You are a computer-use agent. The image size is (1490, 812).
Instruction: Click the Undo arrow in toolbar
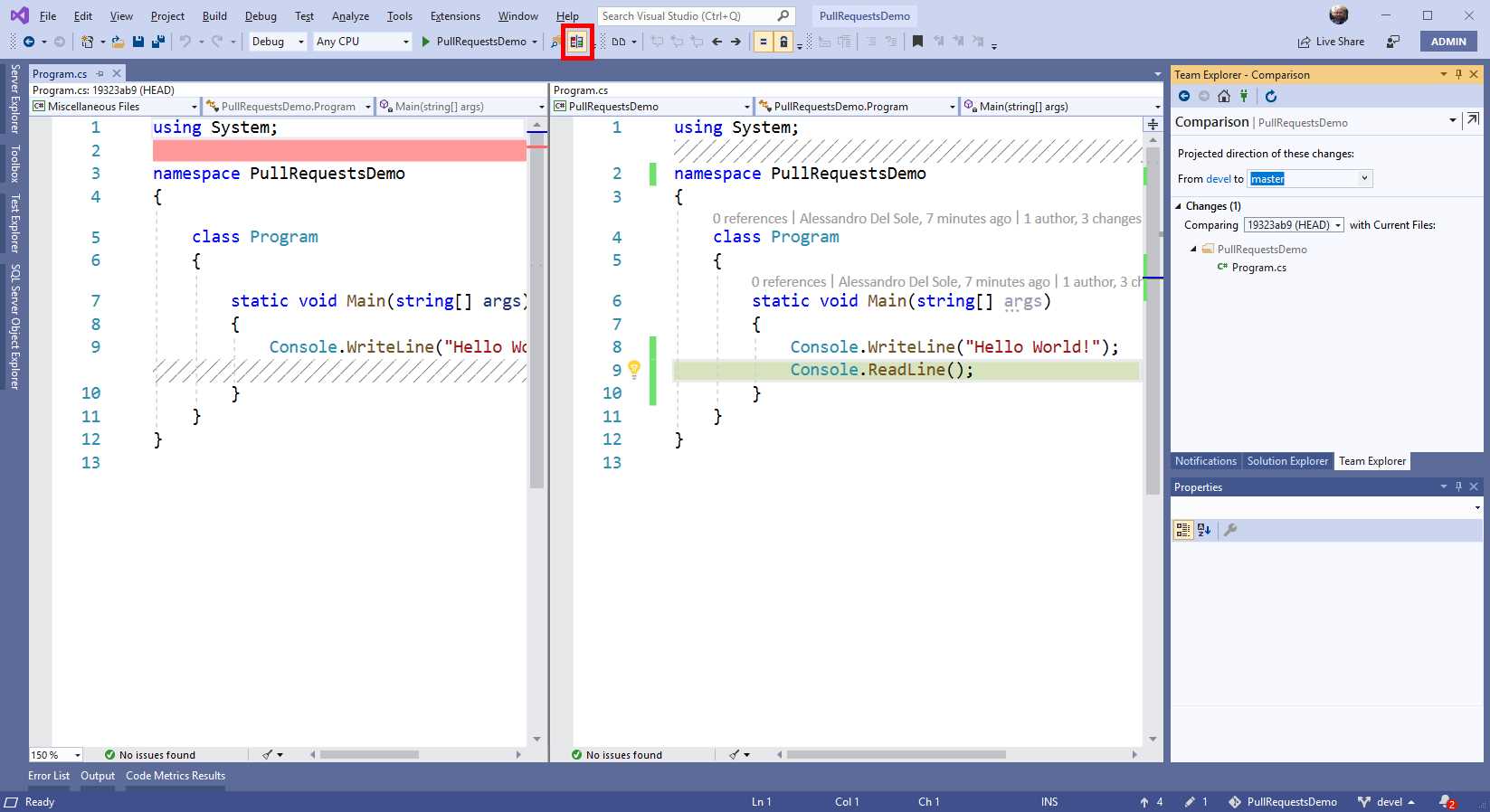[185, 42]
